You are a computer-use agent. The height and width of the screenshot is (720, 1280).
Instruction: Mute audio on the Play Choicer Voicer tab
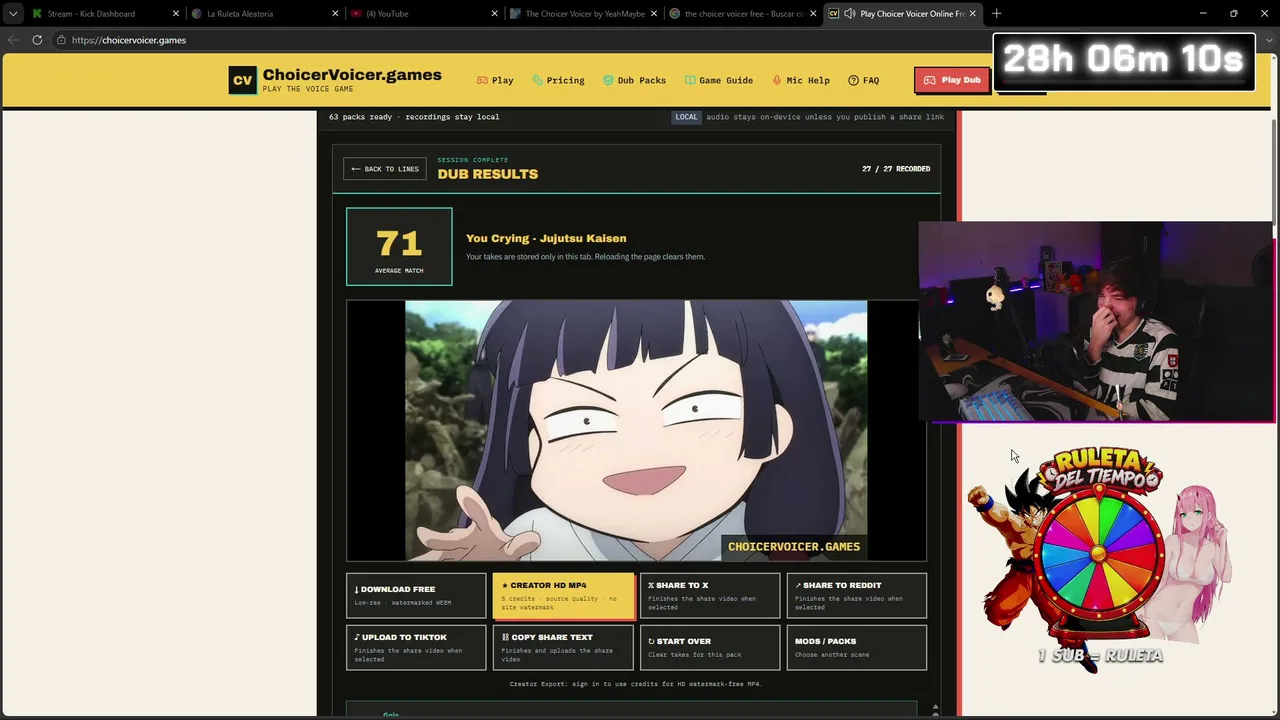point(849,14)
